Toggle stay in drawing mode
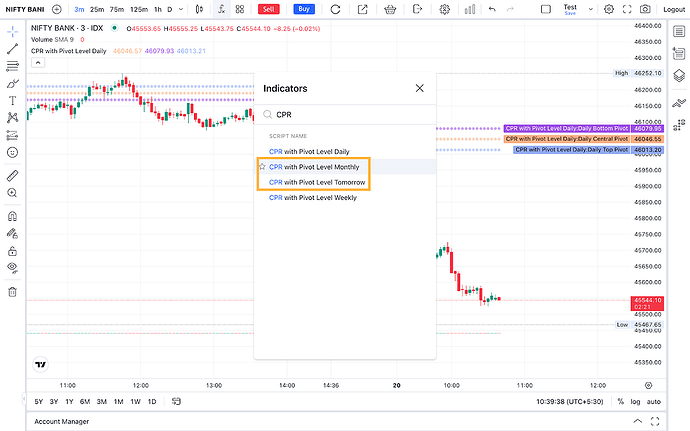The height and width of the screenshot is (431, 690). 12,233
